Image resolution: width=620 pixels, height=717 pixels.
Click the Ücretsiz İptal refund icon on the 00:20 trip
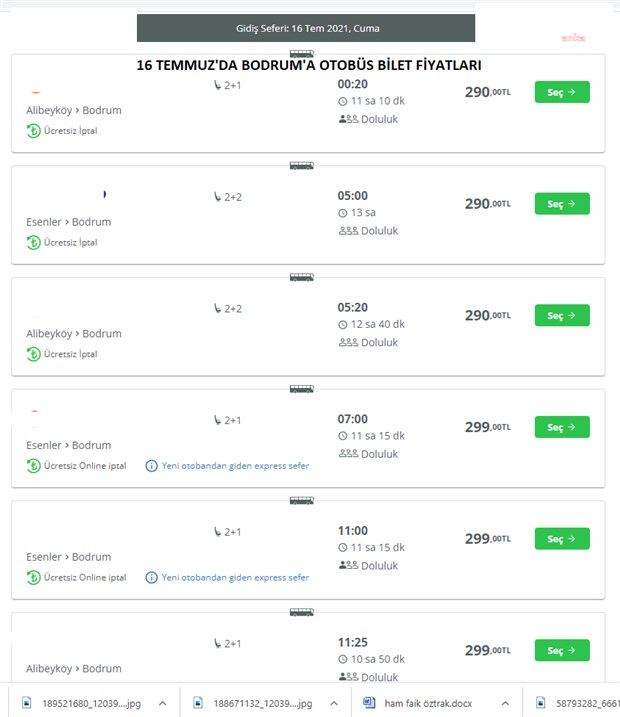tap(33, 131)
